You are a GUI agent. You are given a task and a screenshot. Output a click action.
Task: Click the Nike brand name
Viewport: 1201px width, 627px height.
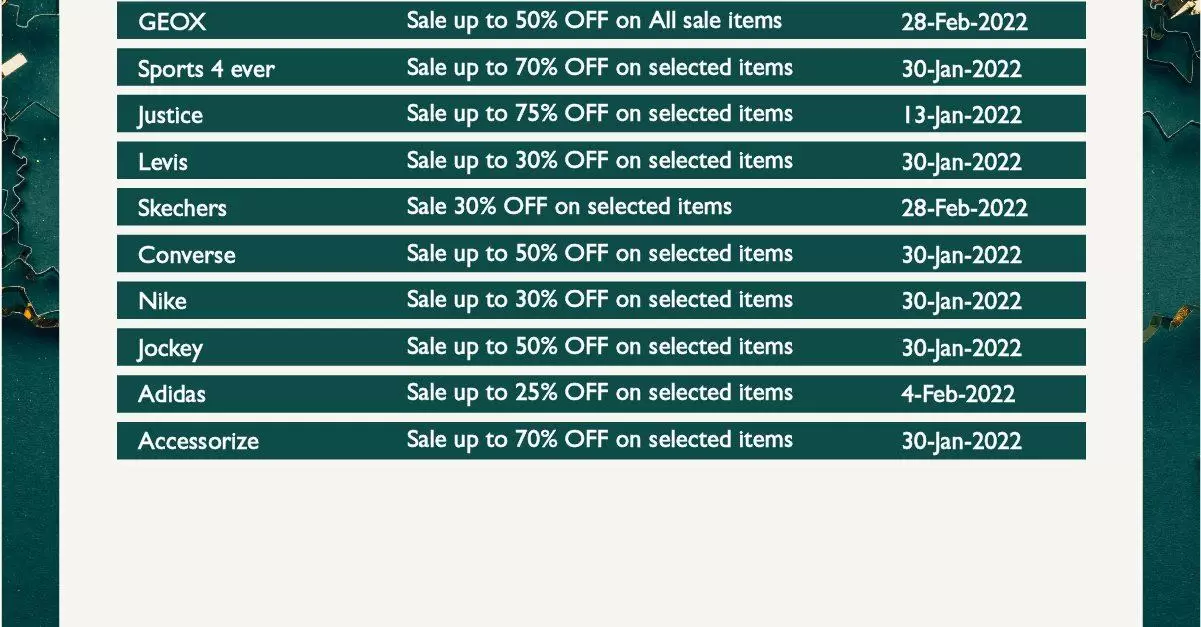coord(162,301)
